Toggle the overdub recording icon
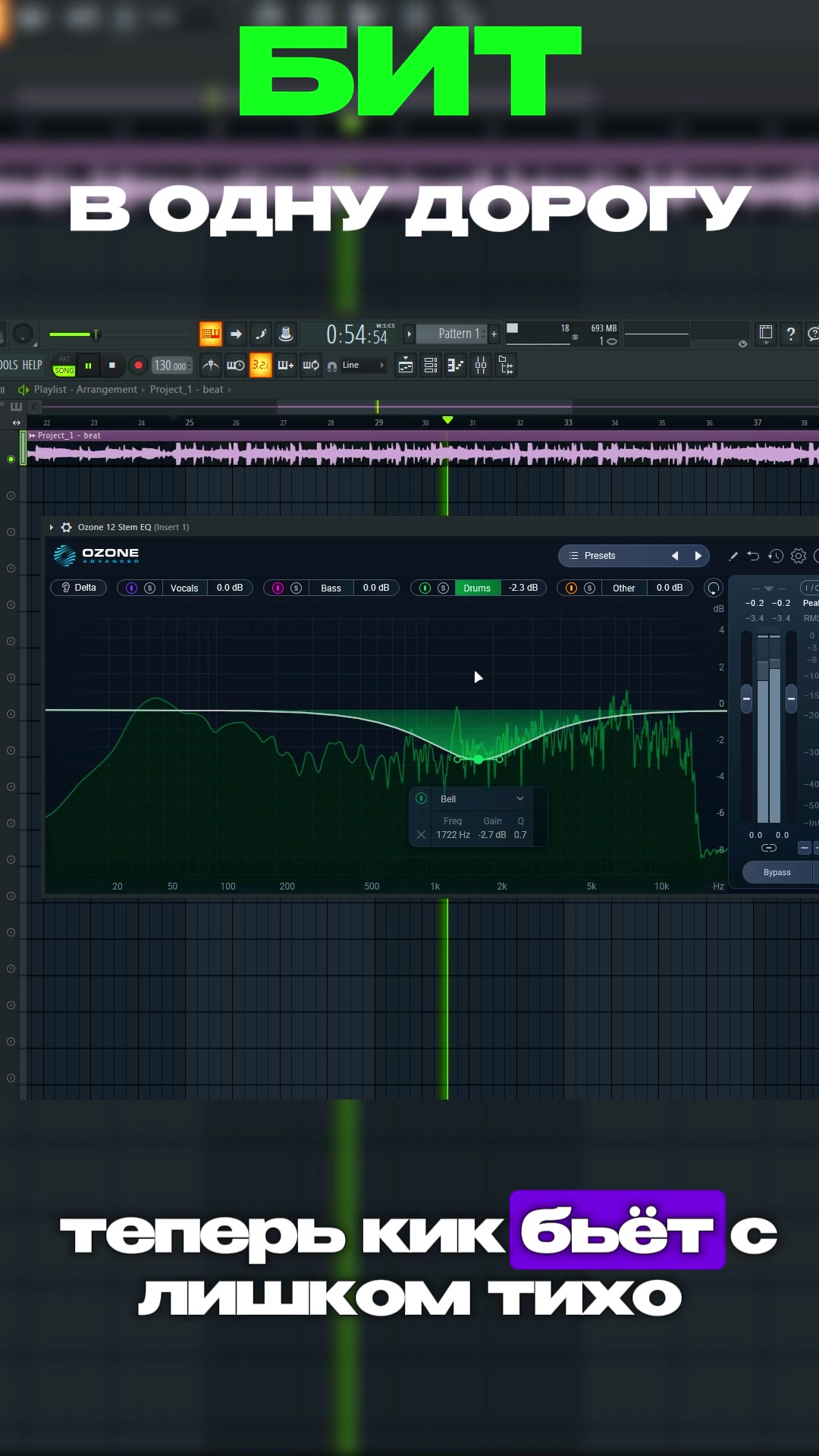The image size is (819, 1456). point(286,366)
